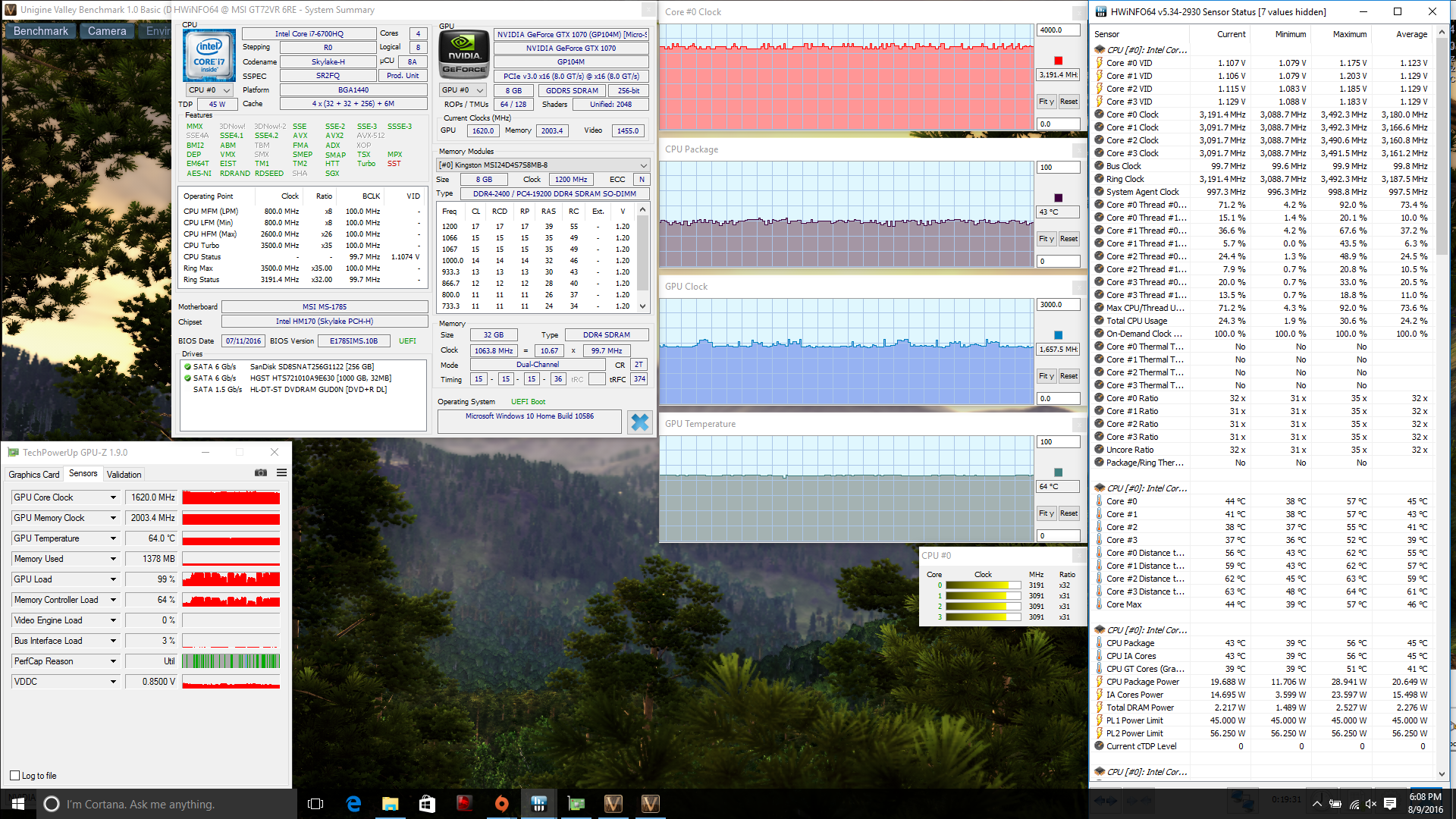This screenshot has width=1456, height=819.
Task: Click the Intel Core i7 logo
Action: (209, 55)
